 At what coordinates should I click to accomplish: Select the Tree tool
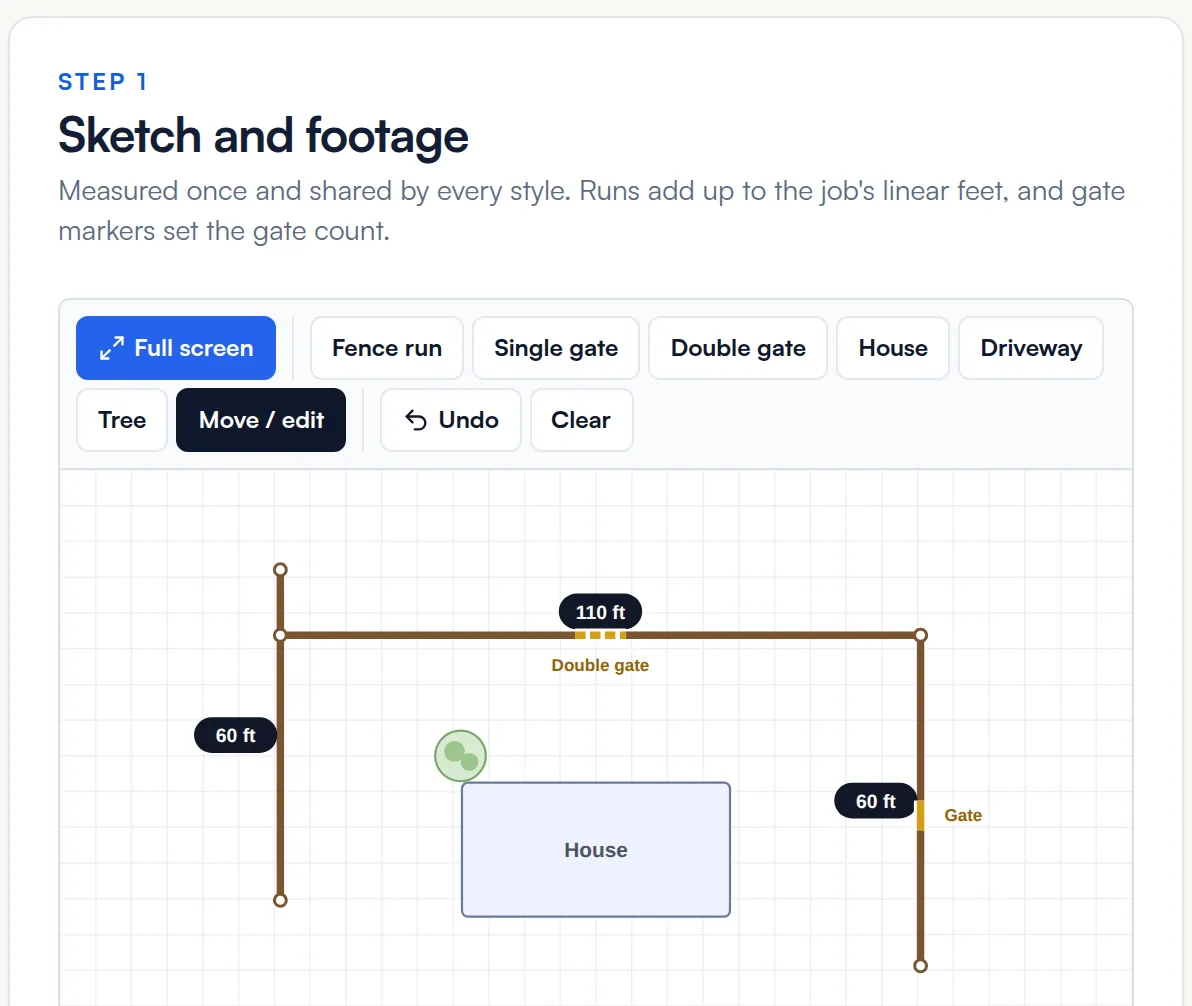(122, 420)
